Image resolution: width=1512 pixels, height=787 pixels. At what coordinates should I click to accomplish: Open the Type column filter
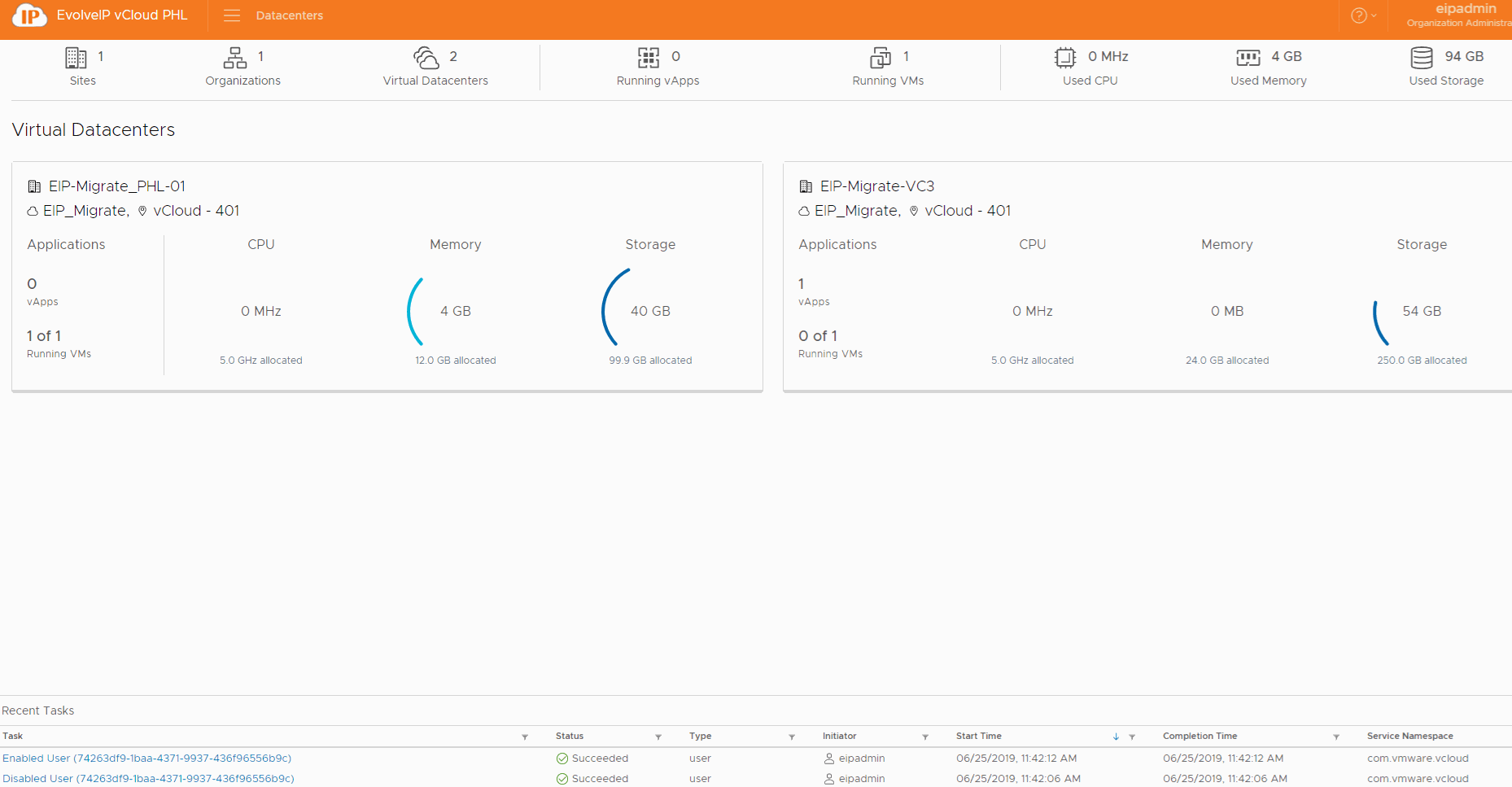(x=792, y=737)
